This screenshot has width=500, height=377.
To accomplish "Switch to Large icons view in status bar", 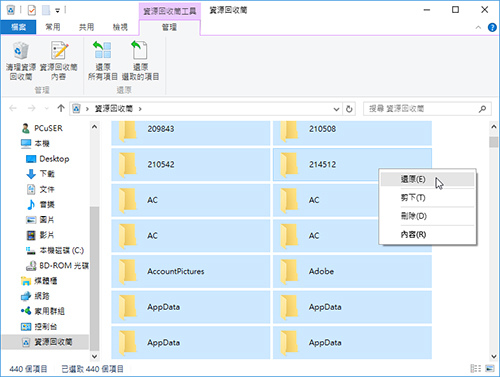I will (490, 368).
